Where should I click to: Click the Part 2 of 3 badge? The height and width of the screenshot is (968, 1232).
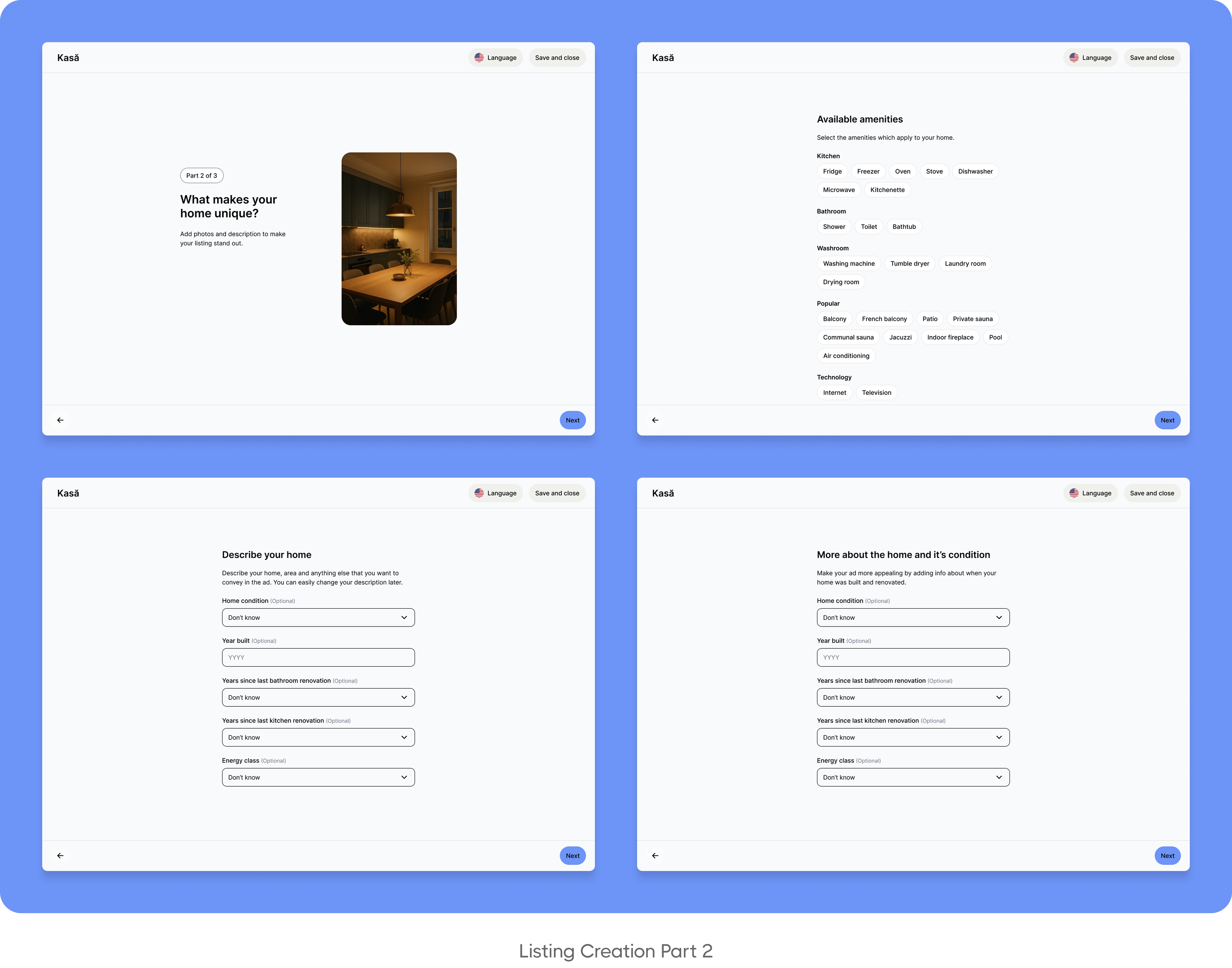point(201,176)
